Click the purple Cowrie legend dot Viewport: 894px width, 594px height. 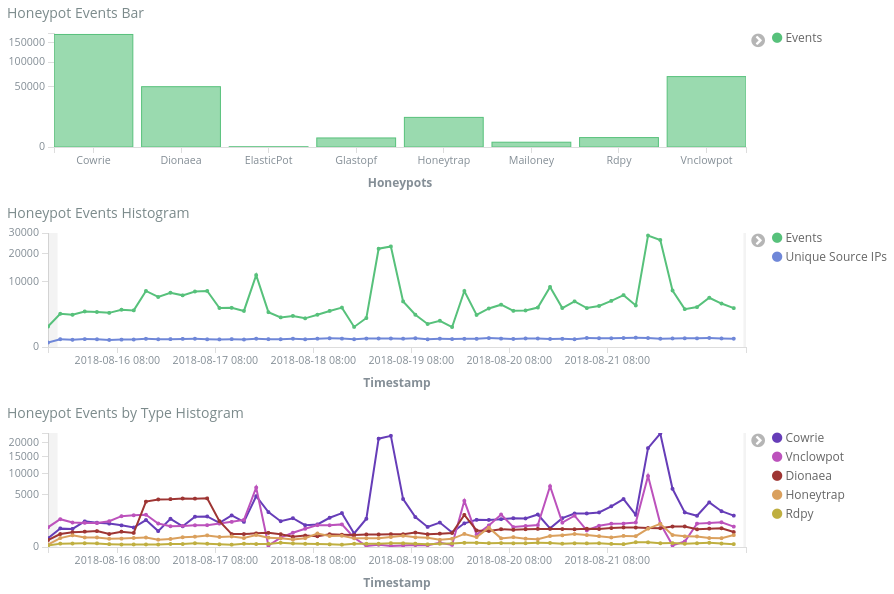coord(777,438)
